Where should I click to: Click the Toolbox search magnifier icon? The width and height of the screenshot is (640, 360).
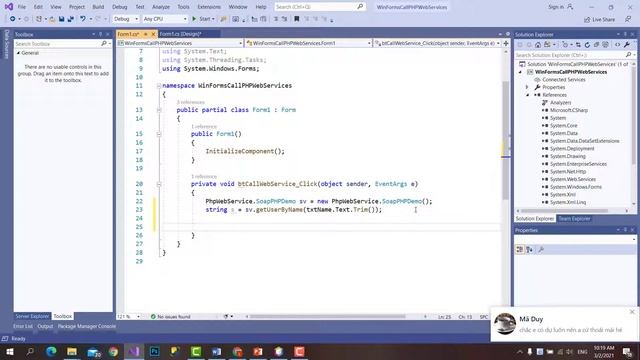tap(104, 43)
